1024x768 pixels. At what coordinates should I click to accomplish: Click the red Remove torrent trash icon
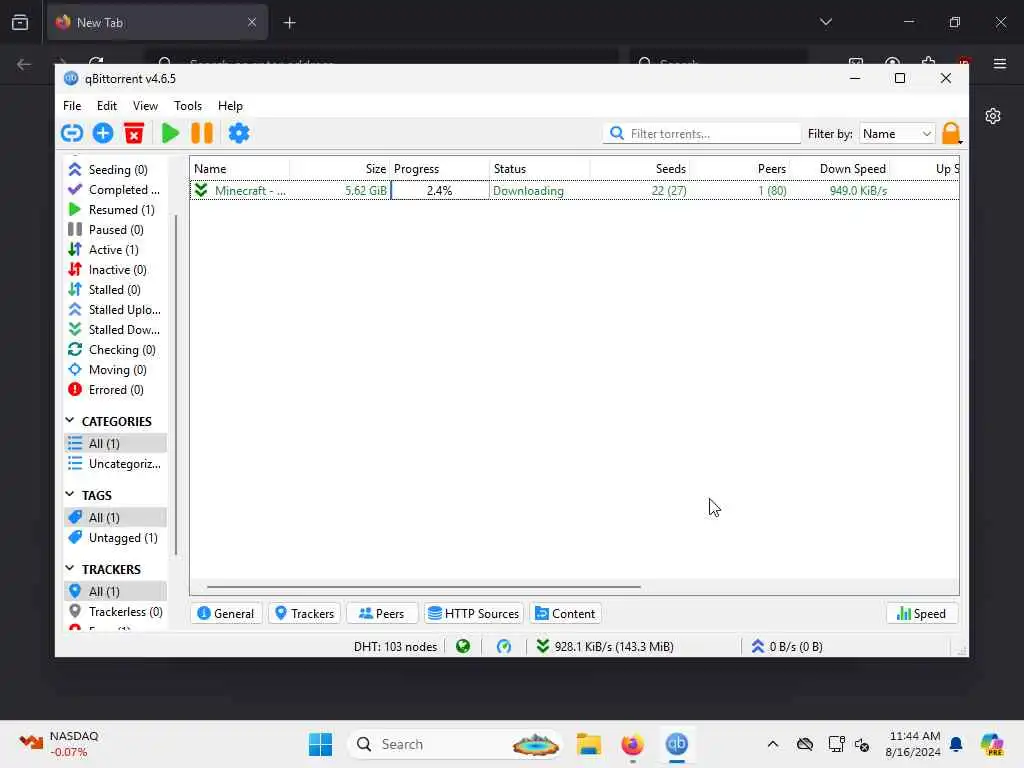point(134,133)
